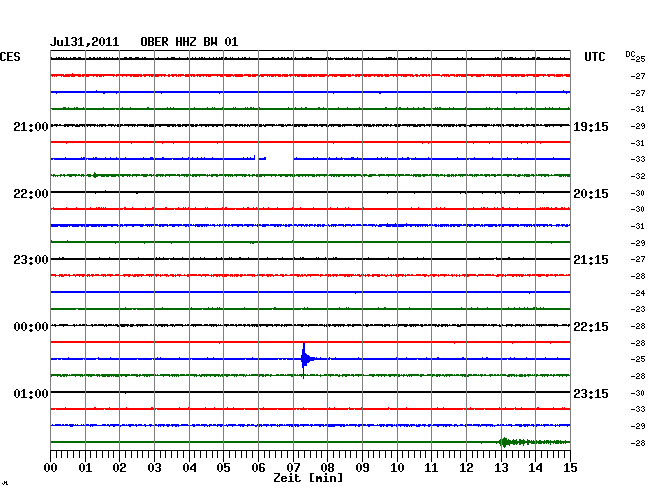Click the 01 minute axis tick label
The width and height of the screenshot is (650, 494).
coord(85,468)
